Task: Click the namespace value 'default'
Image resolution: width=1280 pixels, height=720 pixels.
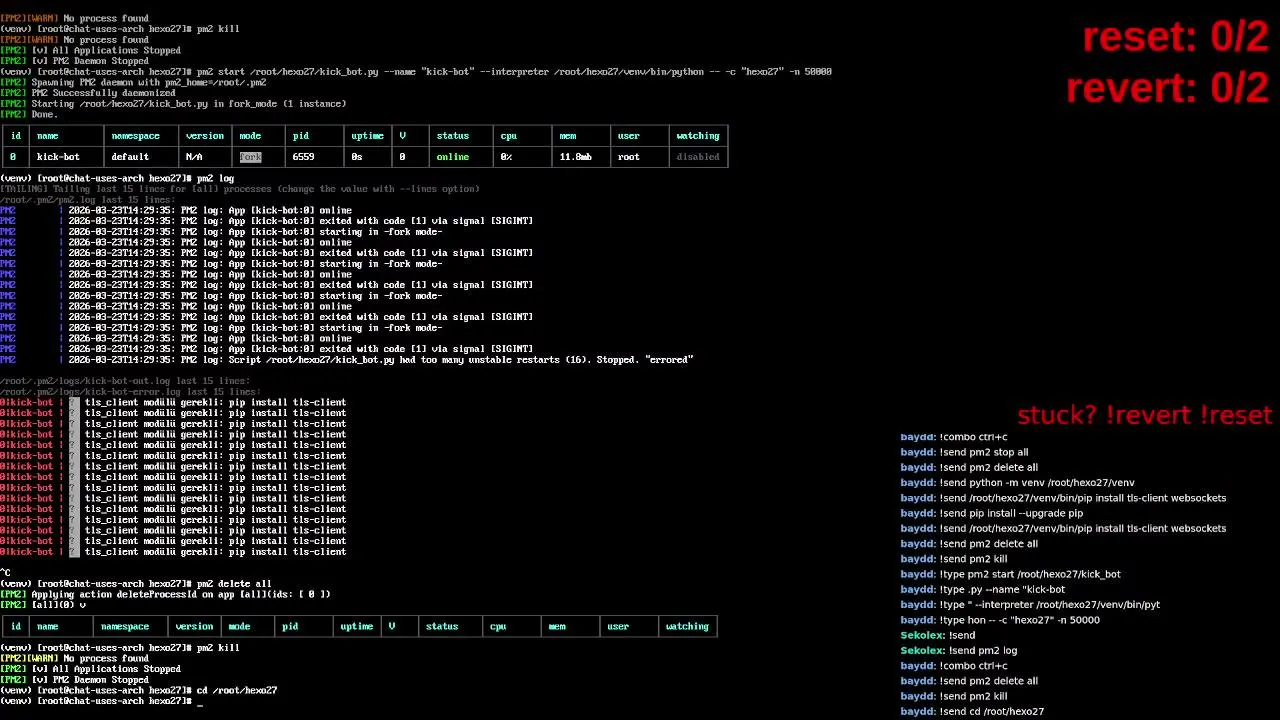Action: (130, 157)
